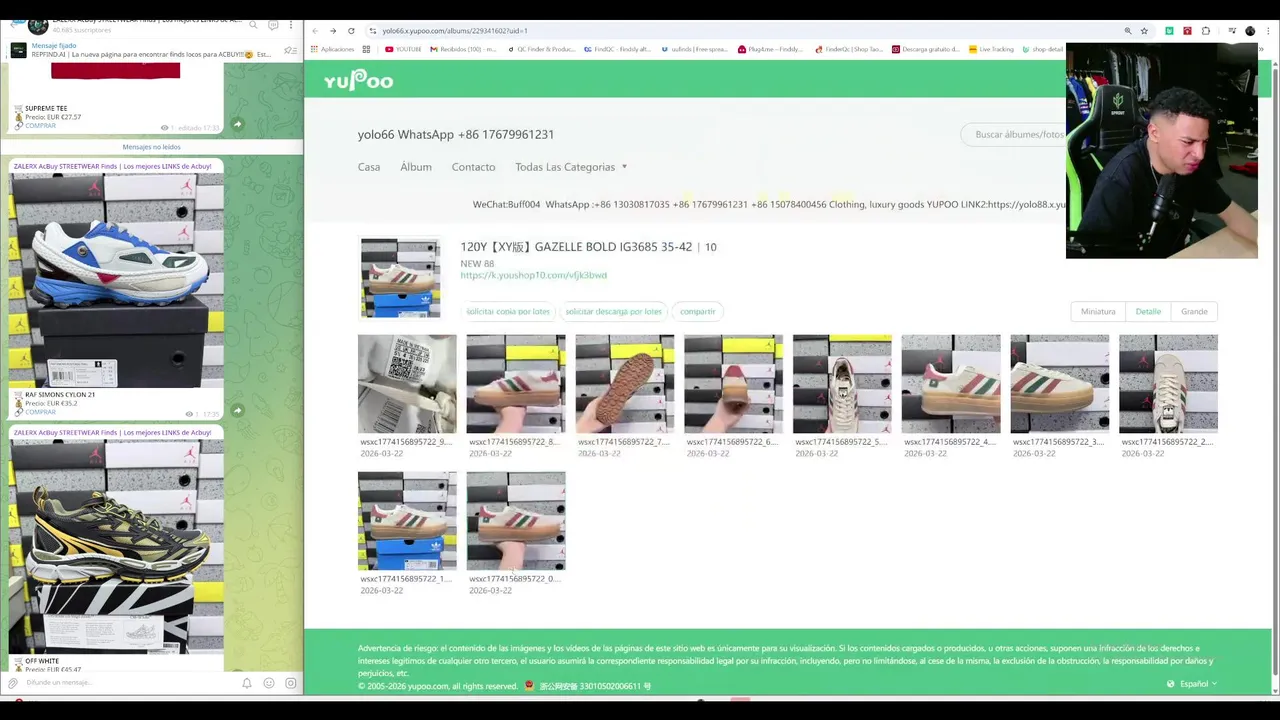1280x720 pixels.
Task: Click solicitar descarga por lotes button
Action: pos(613,311)
